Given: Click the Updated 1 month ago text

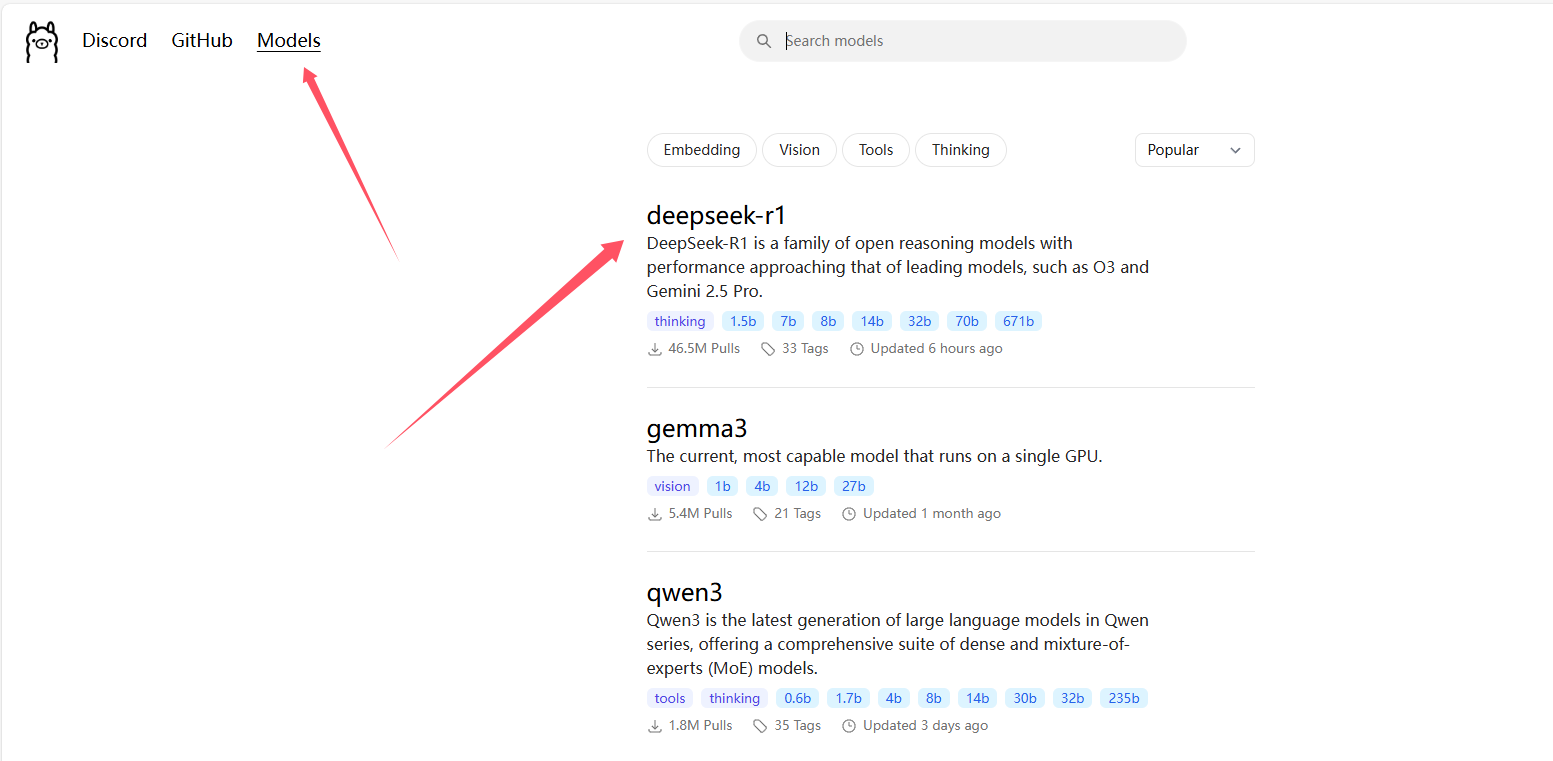Looking at the screenshot, I should pyautogui.click(x=932, y=514).
